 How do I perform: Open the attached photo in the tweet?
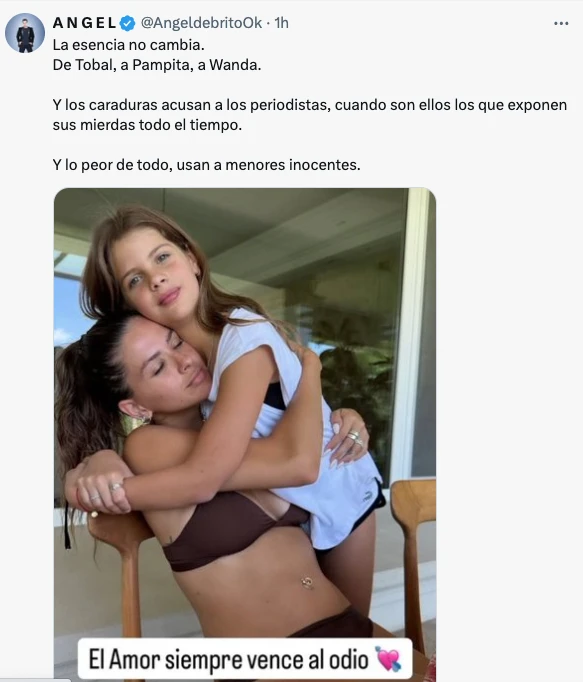[245, 434]
